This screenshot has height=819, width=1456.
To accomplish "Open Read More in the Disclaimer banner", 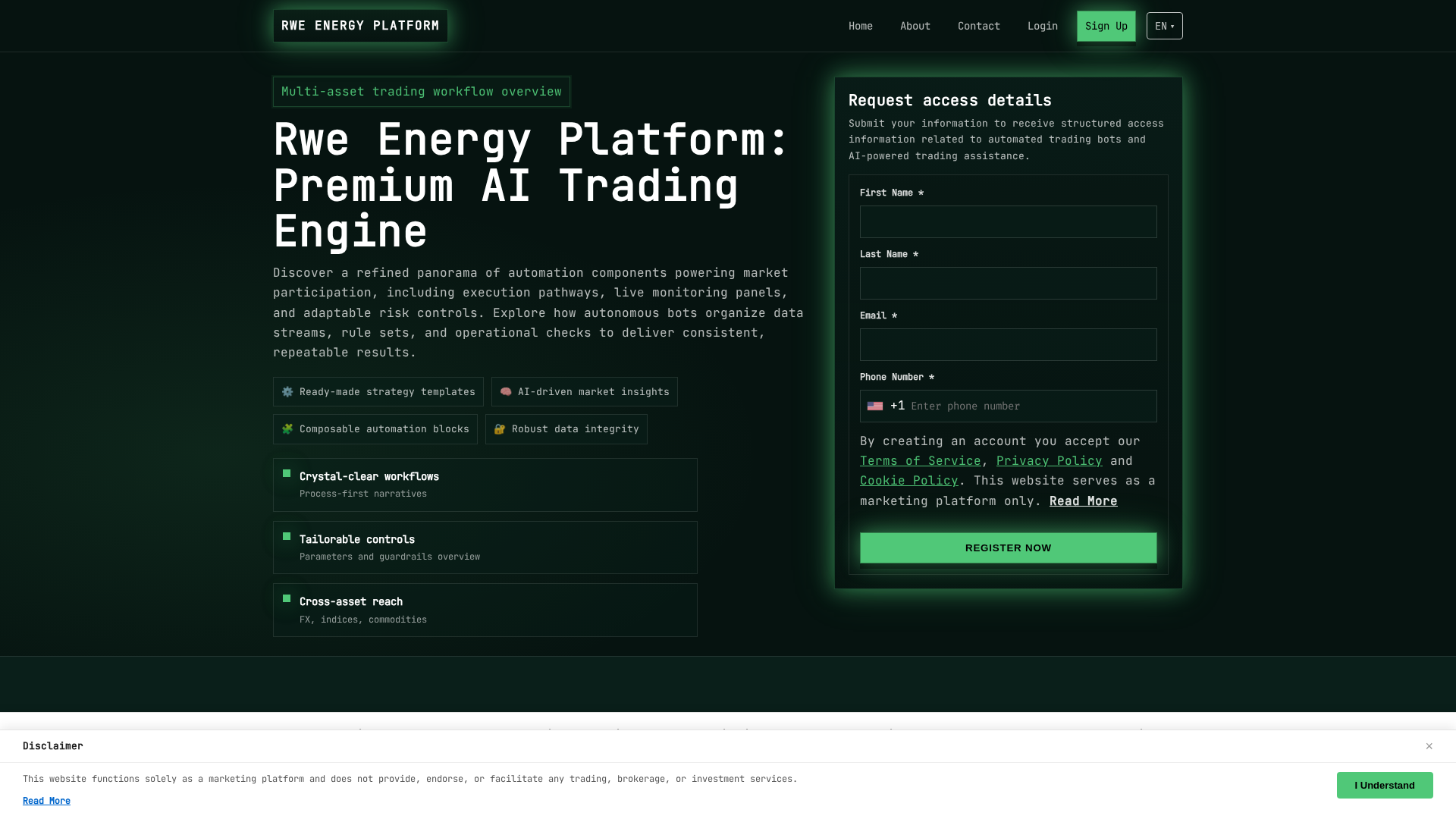I will click(46, 801).
